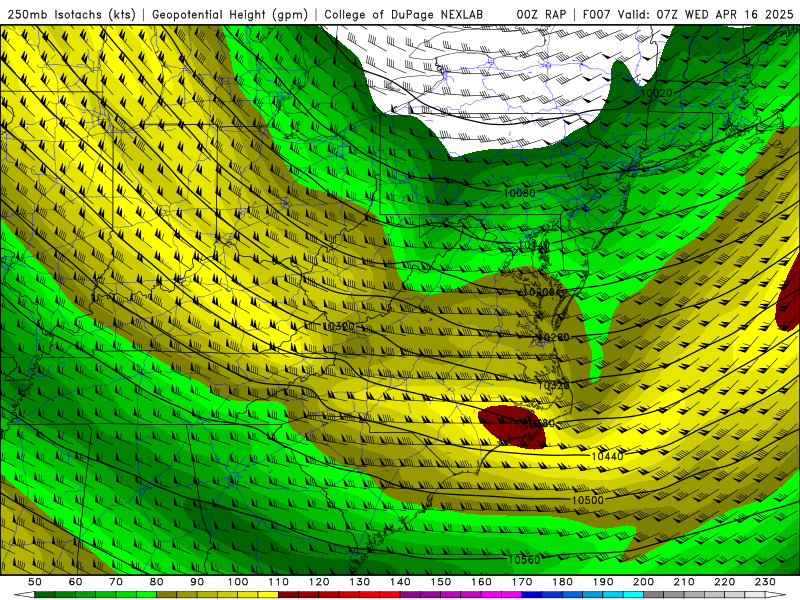Viewport: 800px width, 600px height.
Task: Click the 160 value on the color scale
Action: pyautogui.click(x=482, y=582)
